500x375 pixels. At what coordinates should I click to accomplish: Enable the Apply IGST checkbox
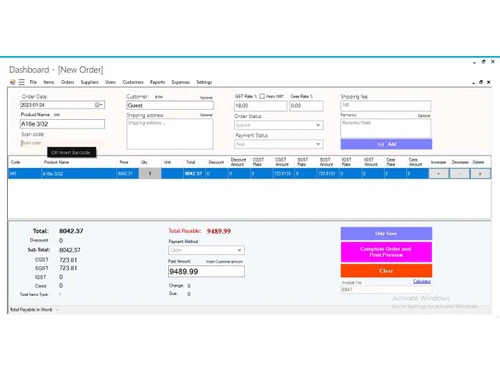coord(262,96)
